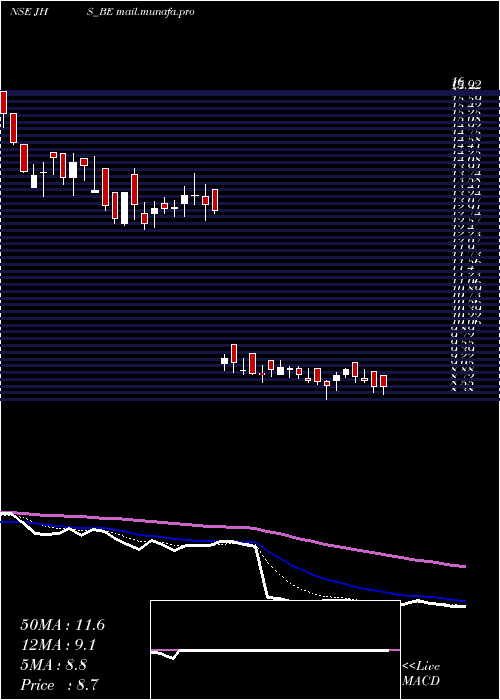The width and height of the screenshot is (500, 700).
Task: Click the rightmost red candlestick on chart
Action: pos(383,381)
